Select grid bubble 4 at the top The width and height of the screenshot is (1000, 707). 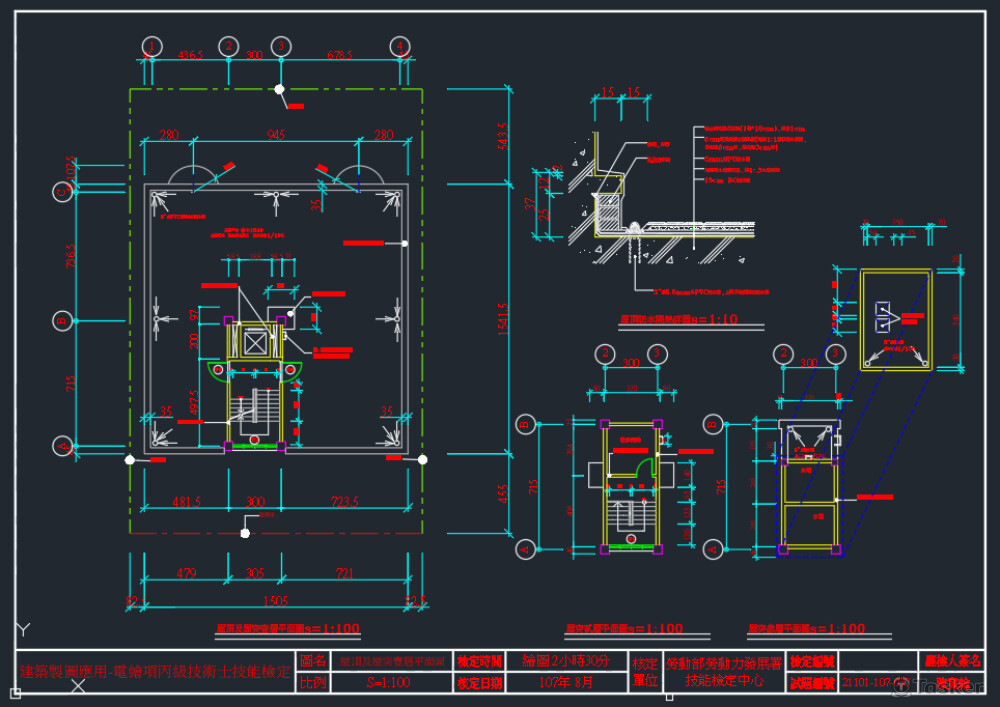click(400, 46)
